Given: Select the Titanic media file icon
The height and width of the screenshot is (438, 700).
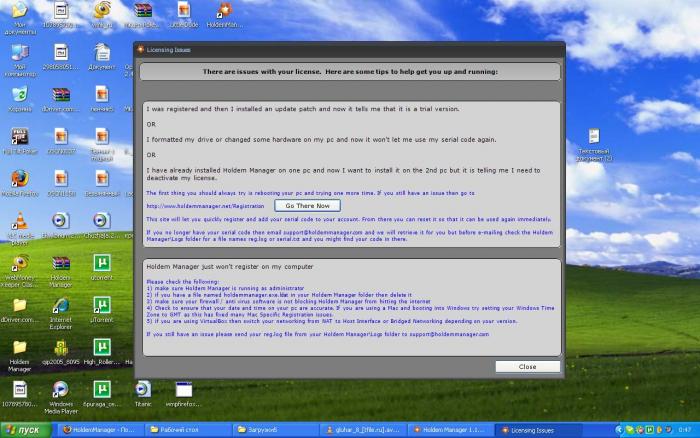Looking at the screenshot, I should tap(143, 394).
